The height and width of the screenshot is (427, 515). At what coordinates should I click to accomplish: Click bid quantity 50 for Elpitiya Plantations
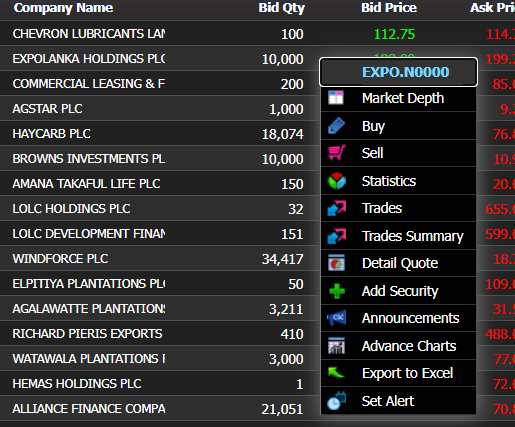[x=296, y=284]
